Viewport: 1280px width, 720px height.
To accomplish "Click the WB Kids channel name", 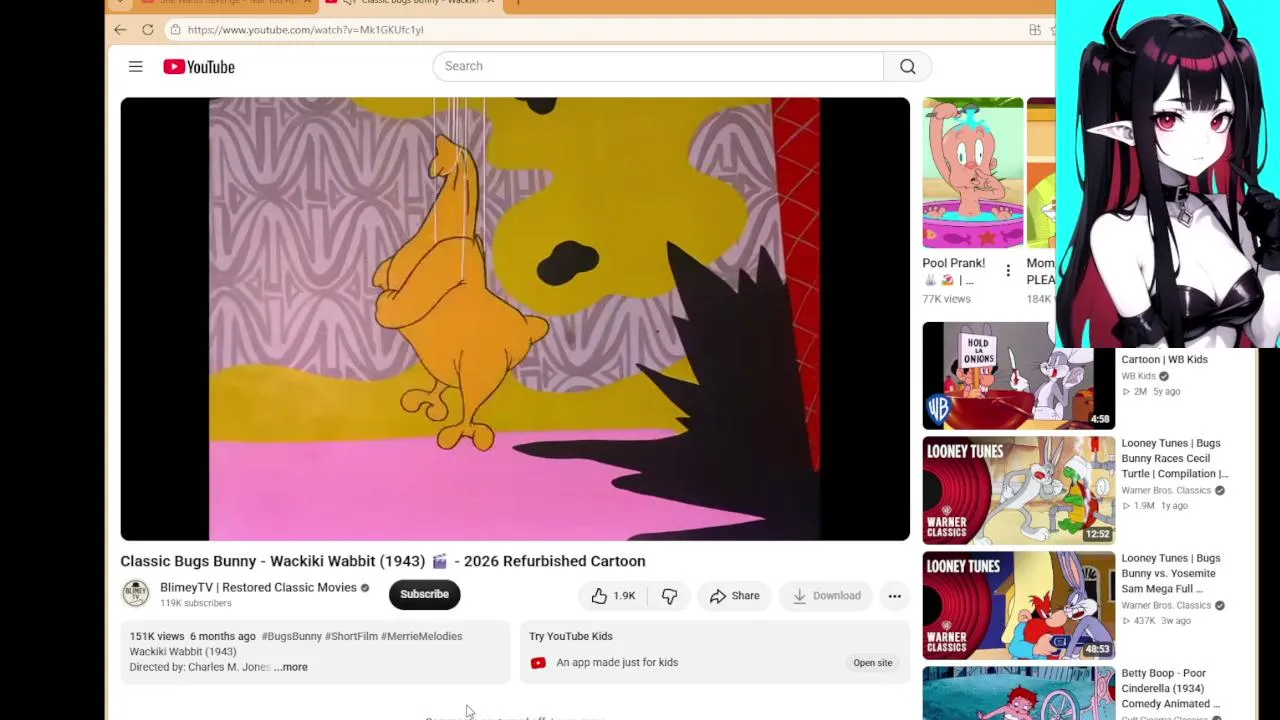I will (1139, 377).
